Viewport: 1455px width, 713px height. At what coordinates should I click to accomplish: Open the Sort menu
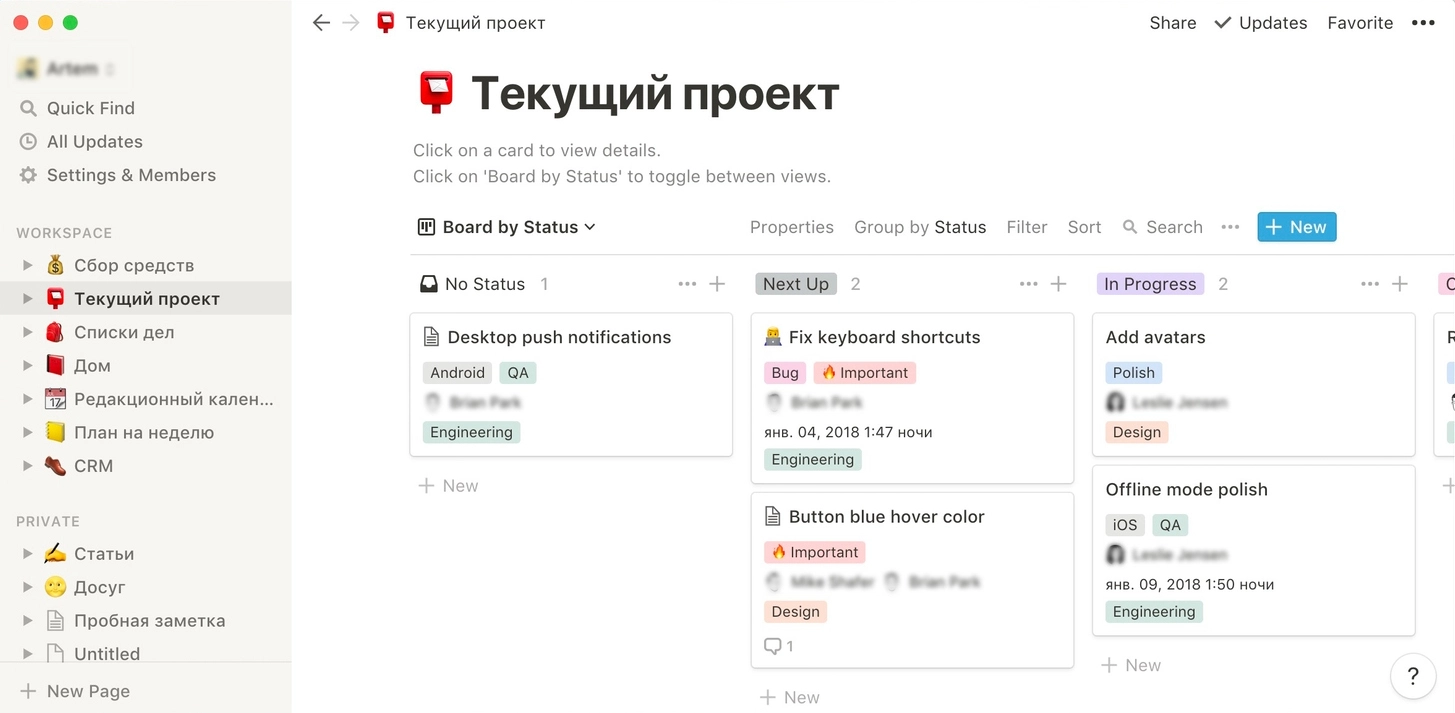click(x=1084, y=227)
